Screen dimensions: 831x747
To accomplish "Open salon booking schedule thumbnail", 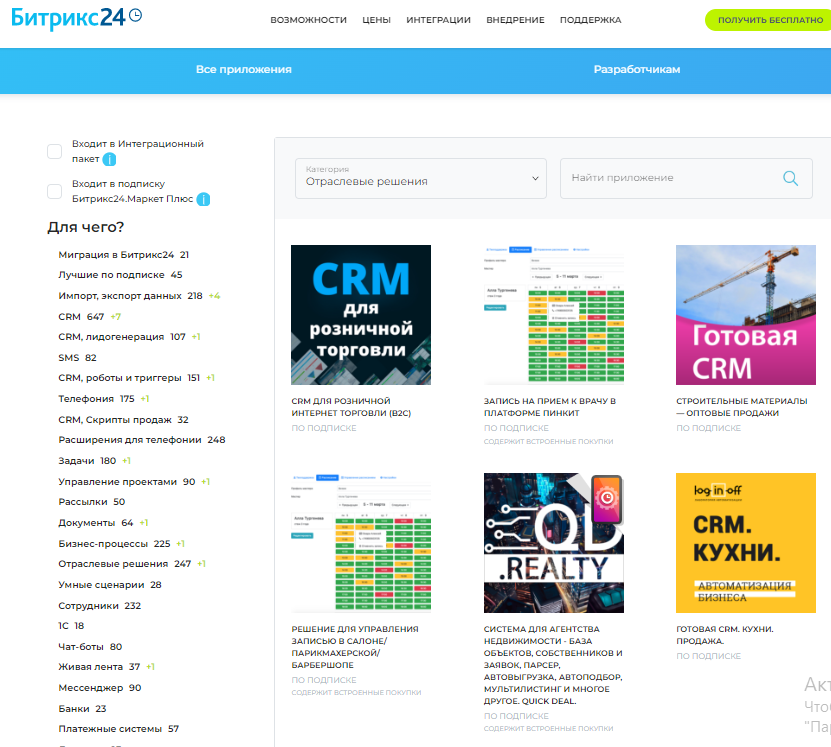I will pos(361,543).
